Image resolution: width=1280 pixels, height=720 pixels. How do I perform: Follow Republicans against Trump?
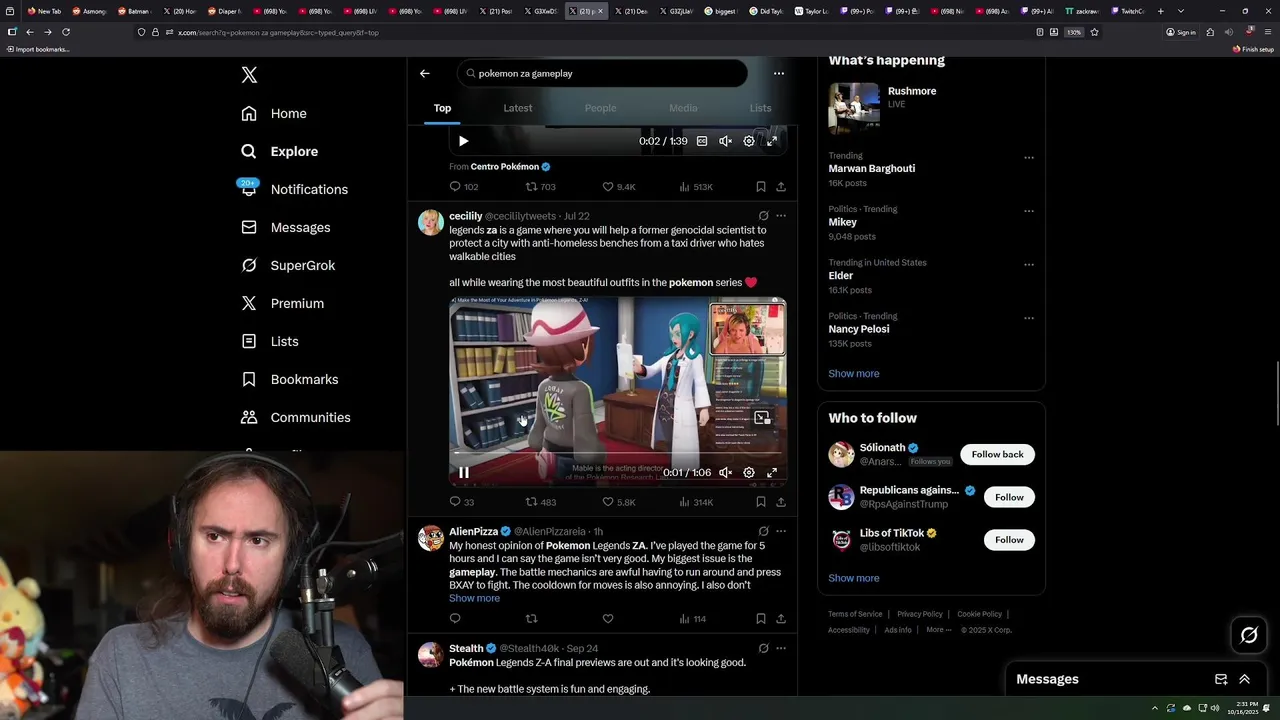1009,497
